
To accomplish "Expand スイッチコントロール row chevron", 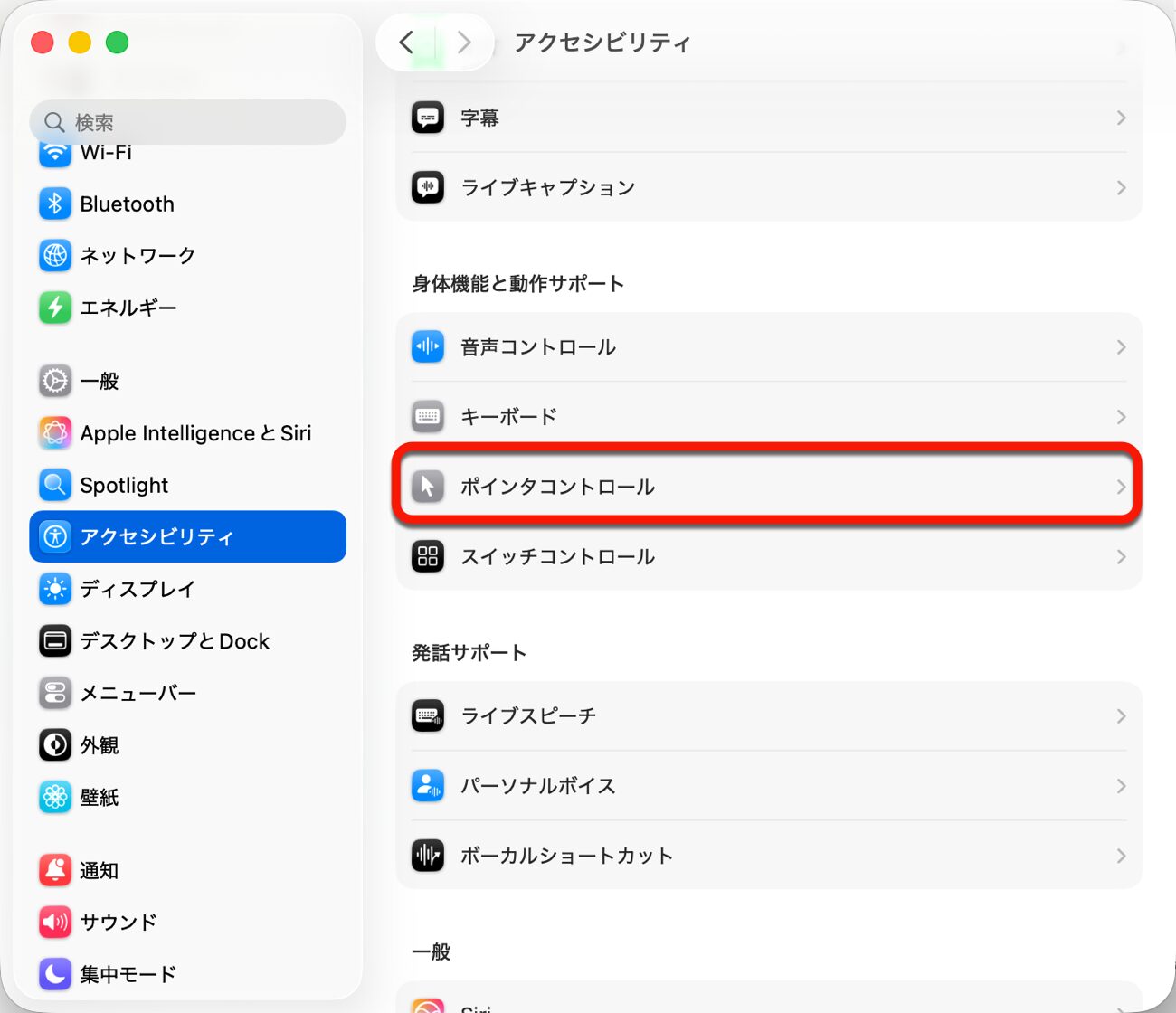I will pyautogui.click(x=1121, y=556).
